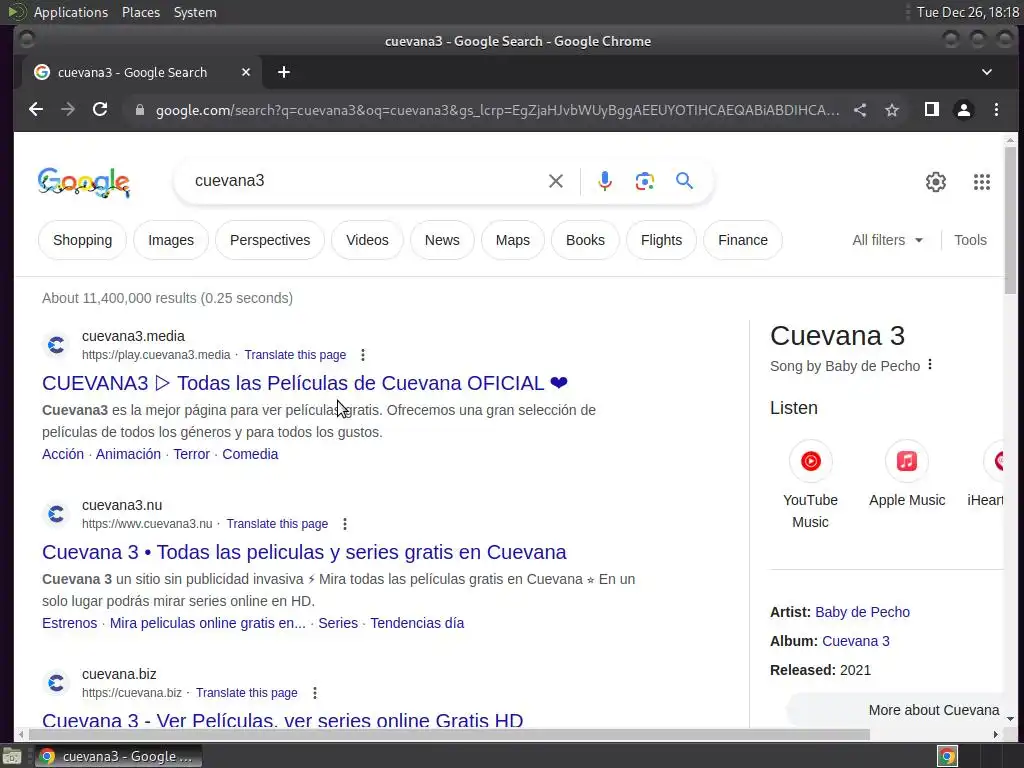This screenshot has width=1024, height=768.
Task: Open Maps results
Action: coord(513,240)
